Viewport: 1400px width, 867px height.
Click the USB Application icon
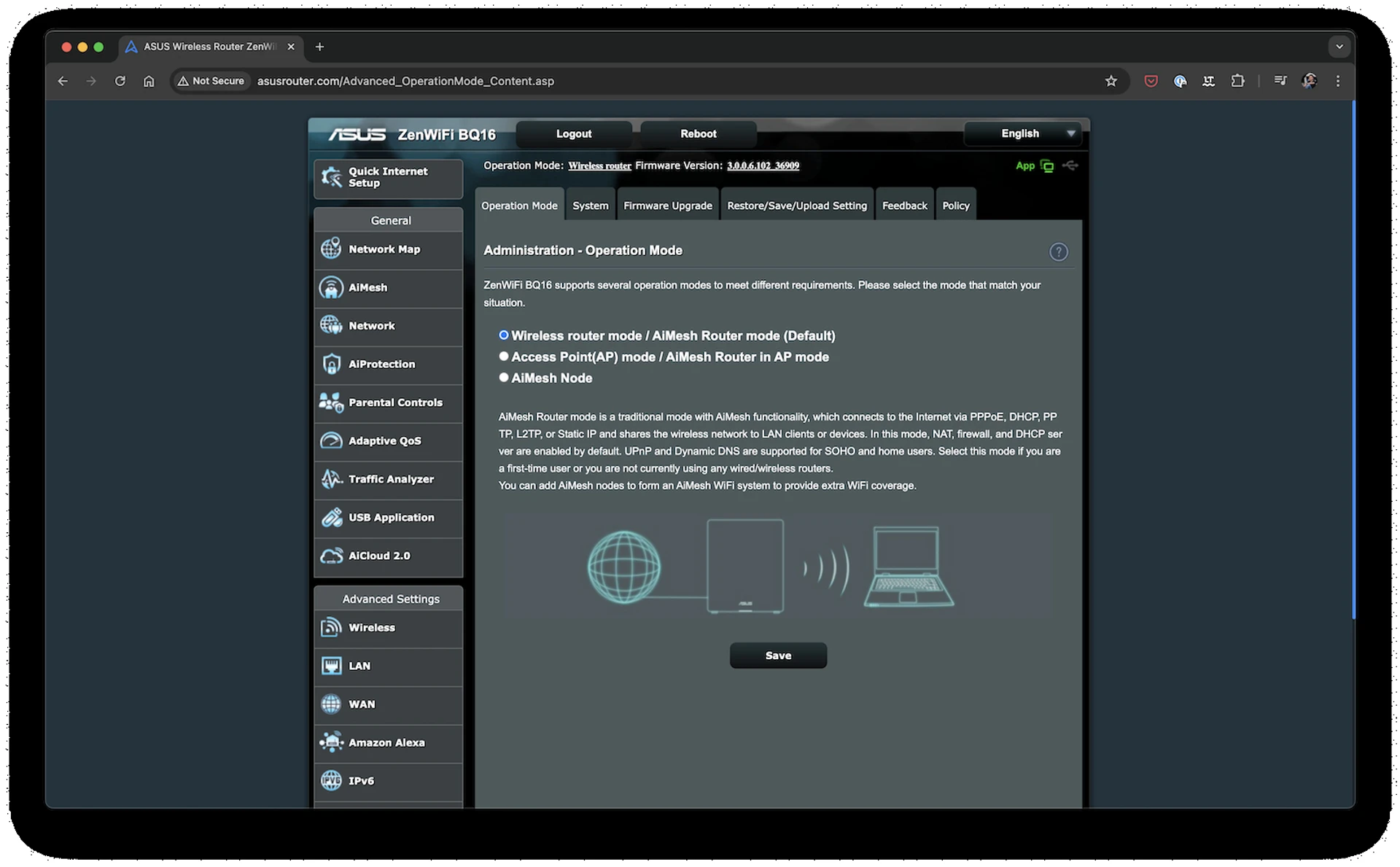(331, 517)
